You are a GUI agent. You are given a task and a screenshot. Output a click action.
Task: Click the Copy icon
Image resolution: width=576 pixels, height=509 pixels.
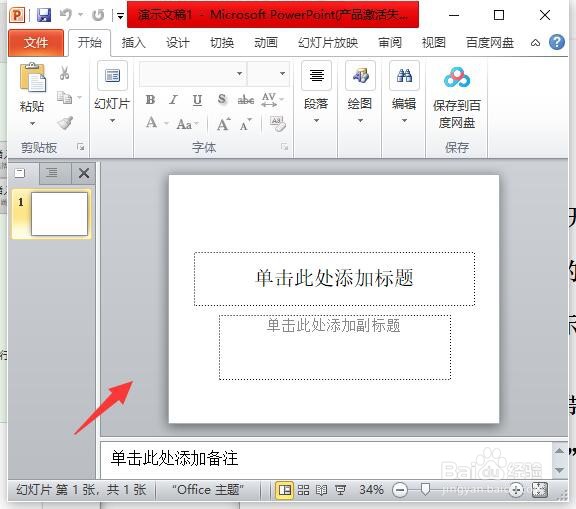tap(65, 98)
